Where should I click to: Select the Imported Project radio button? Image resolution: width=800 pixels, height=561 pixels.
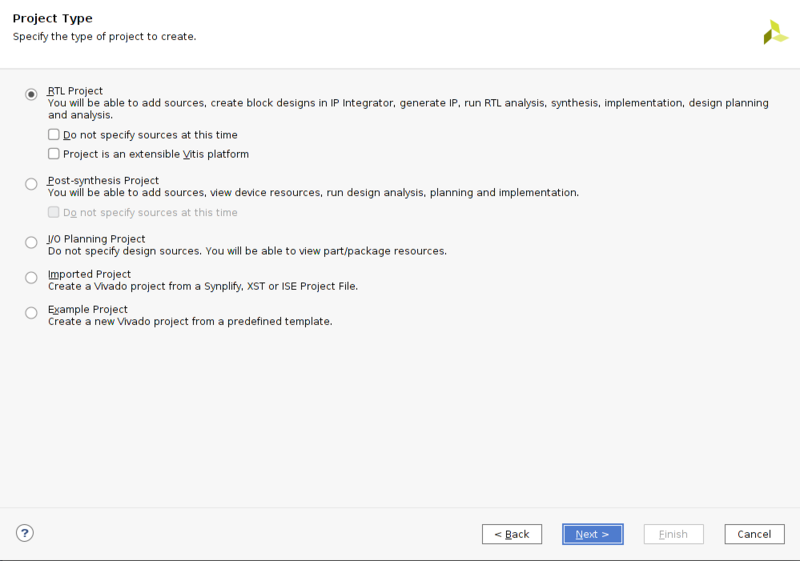(x=31, y=277)
